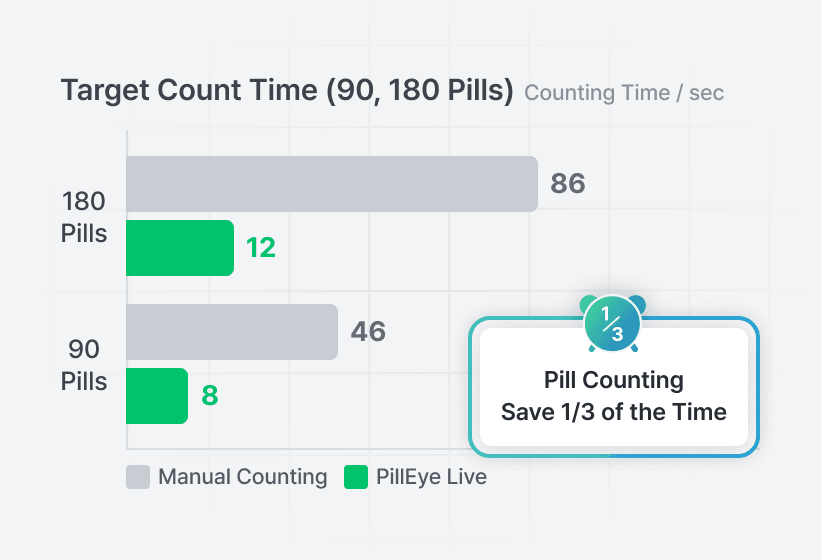
Task: Select the PillEye Live legend label
Action: click(431, 477)
